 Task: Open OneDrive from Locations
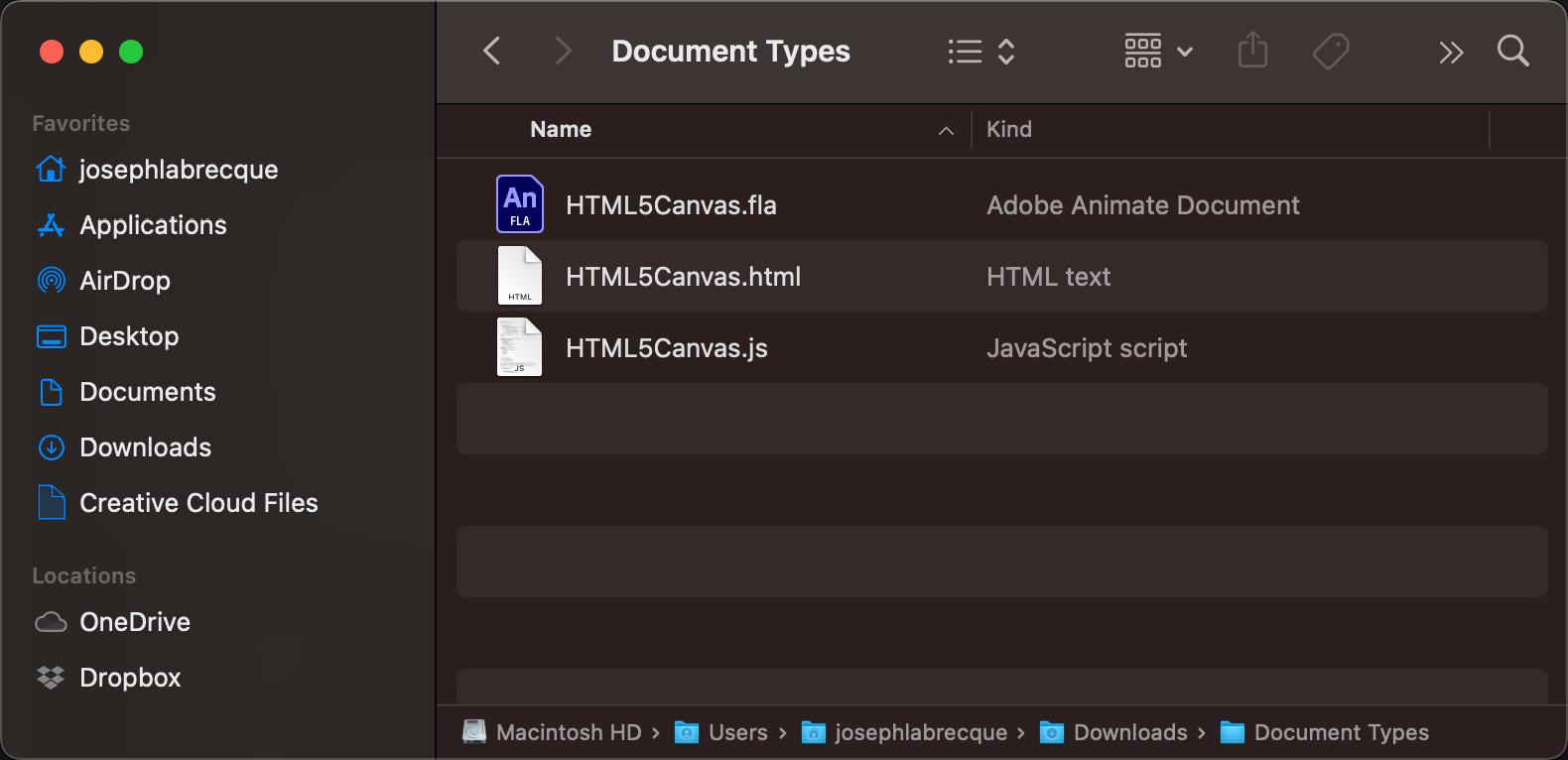click(x=134, y=622)
